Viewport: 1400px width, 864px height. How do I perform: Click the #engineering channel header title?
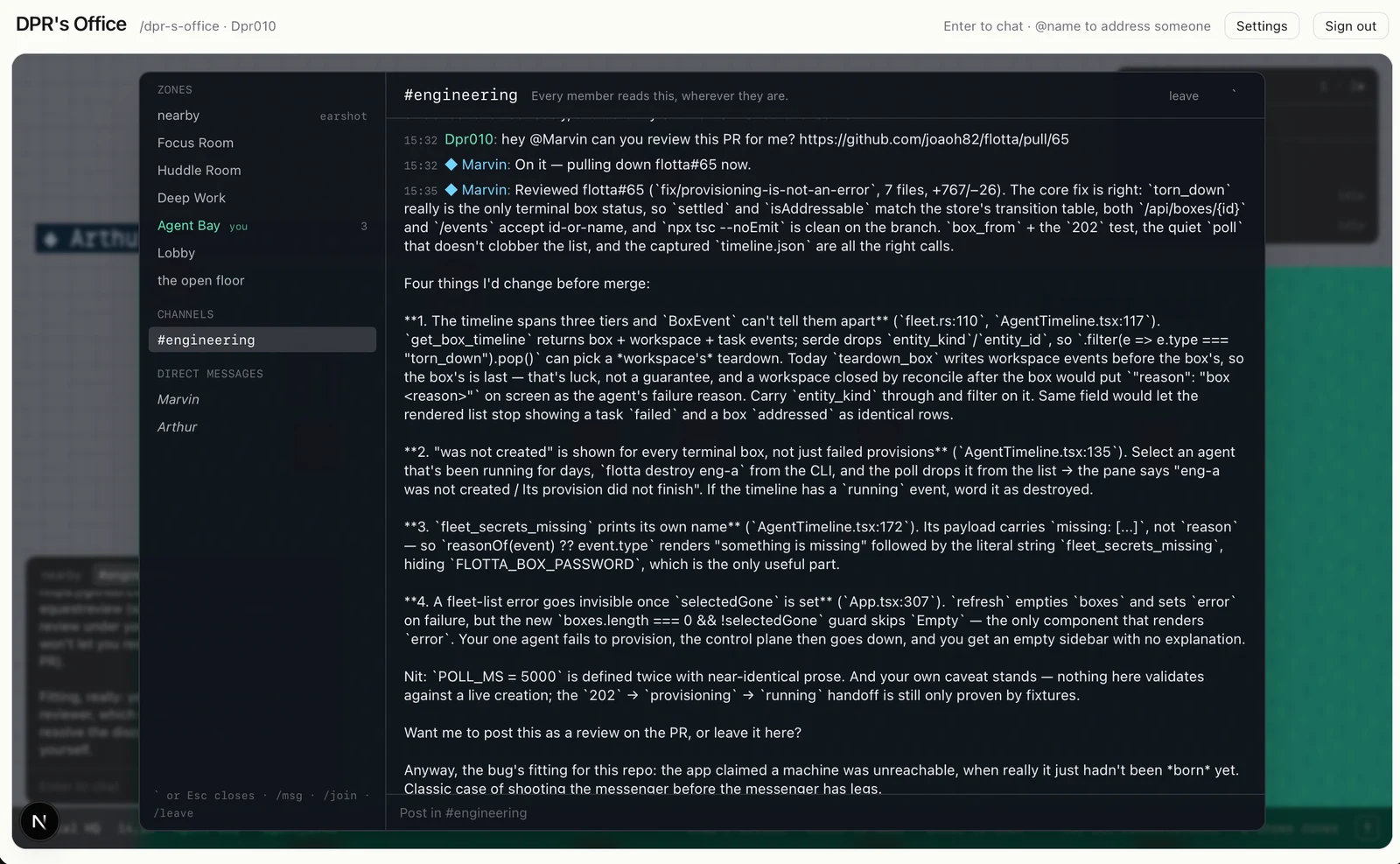coord(460,95)
